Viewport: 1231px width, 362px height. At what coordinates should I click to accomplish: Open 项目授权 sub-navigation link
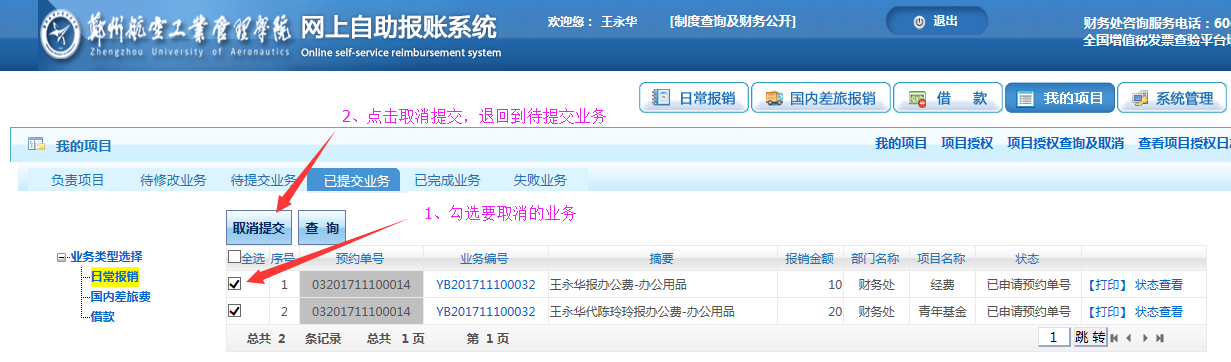(x=967, y=143)
